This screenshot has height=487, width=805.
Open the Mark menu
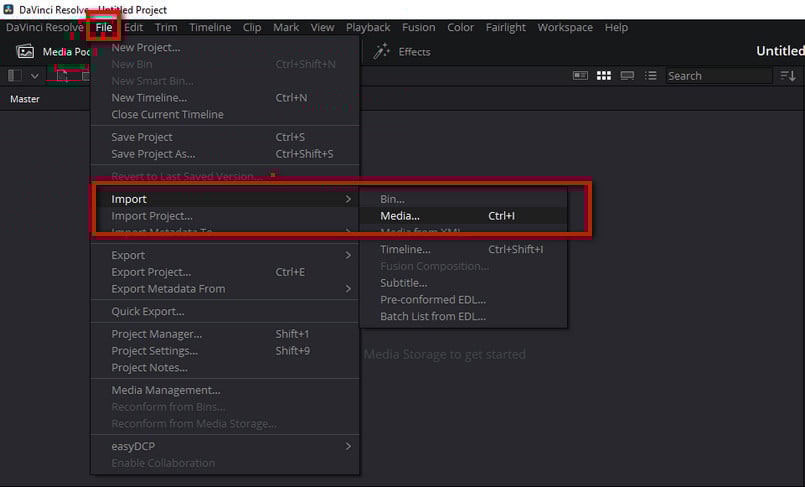coord(286,27)
